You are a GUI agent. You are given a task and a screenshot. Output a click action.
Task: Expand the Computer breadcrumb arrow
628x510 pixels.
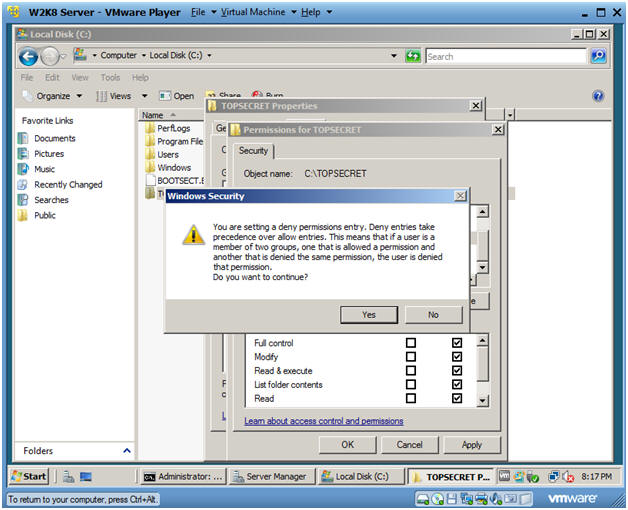point(143,55)
